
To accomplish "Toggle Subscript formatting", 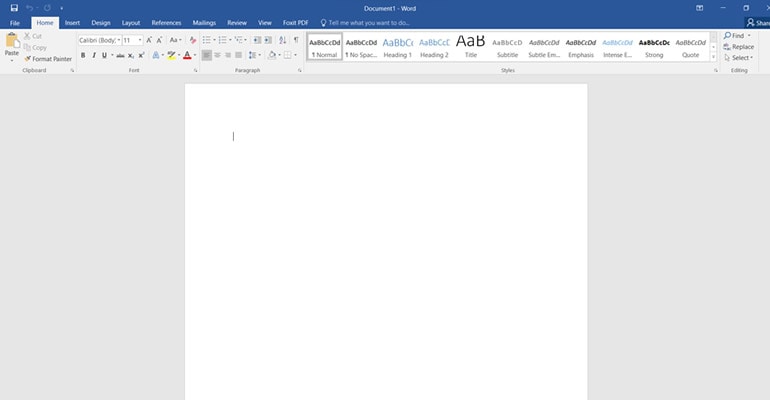I will click(x=131, y=55).
